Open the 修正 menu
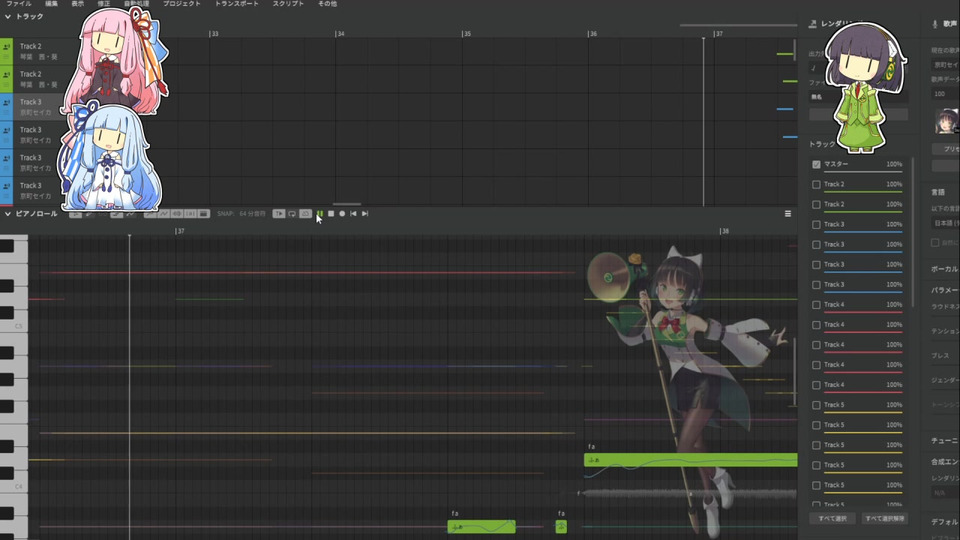 (104, 4)
